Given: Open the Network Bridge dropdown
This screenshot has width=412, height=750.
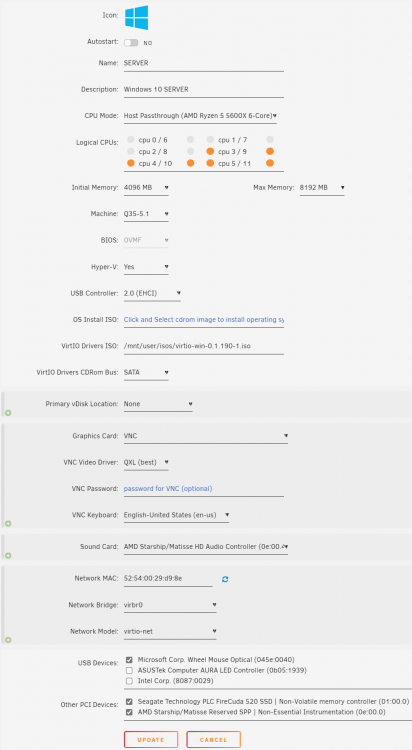Looking at the screenshot, I should (x=170, y=606).
